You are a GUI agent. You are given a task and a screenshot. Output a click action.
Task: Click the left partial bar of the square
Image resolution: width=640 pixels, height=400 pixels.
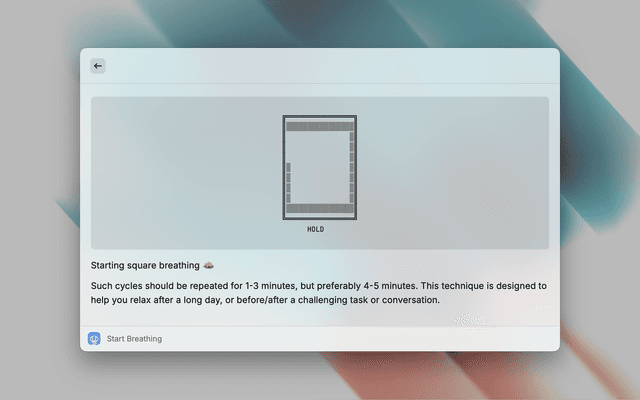coord(288,182)
